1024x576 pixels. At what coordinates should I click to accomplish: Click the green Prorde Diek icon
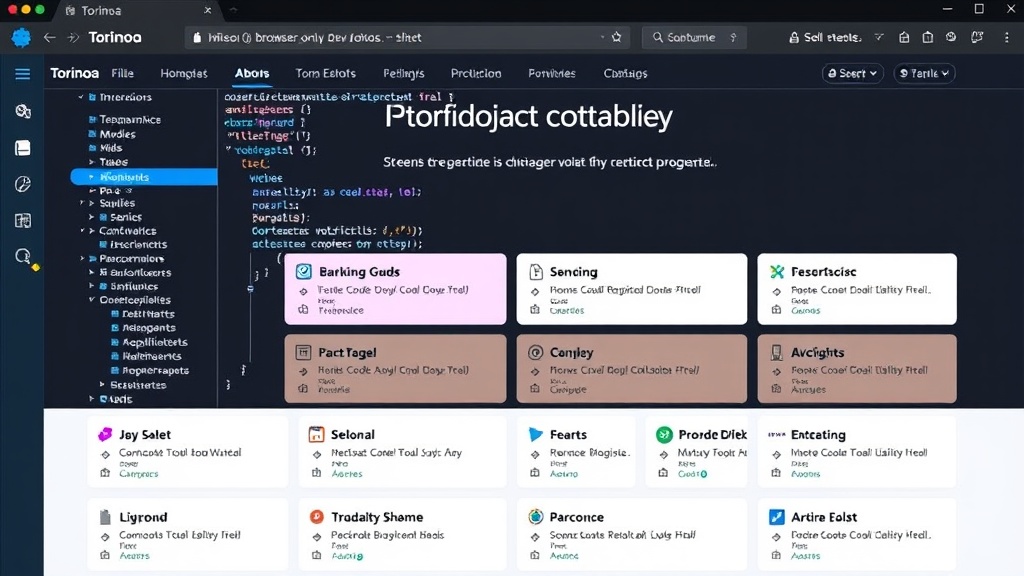point(664,434)
